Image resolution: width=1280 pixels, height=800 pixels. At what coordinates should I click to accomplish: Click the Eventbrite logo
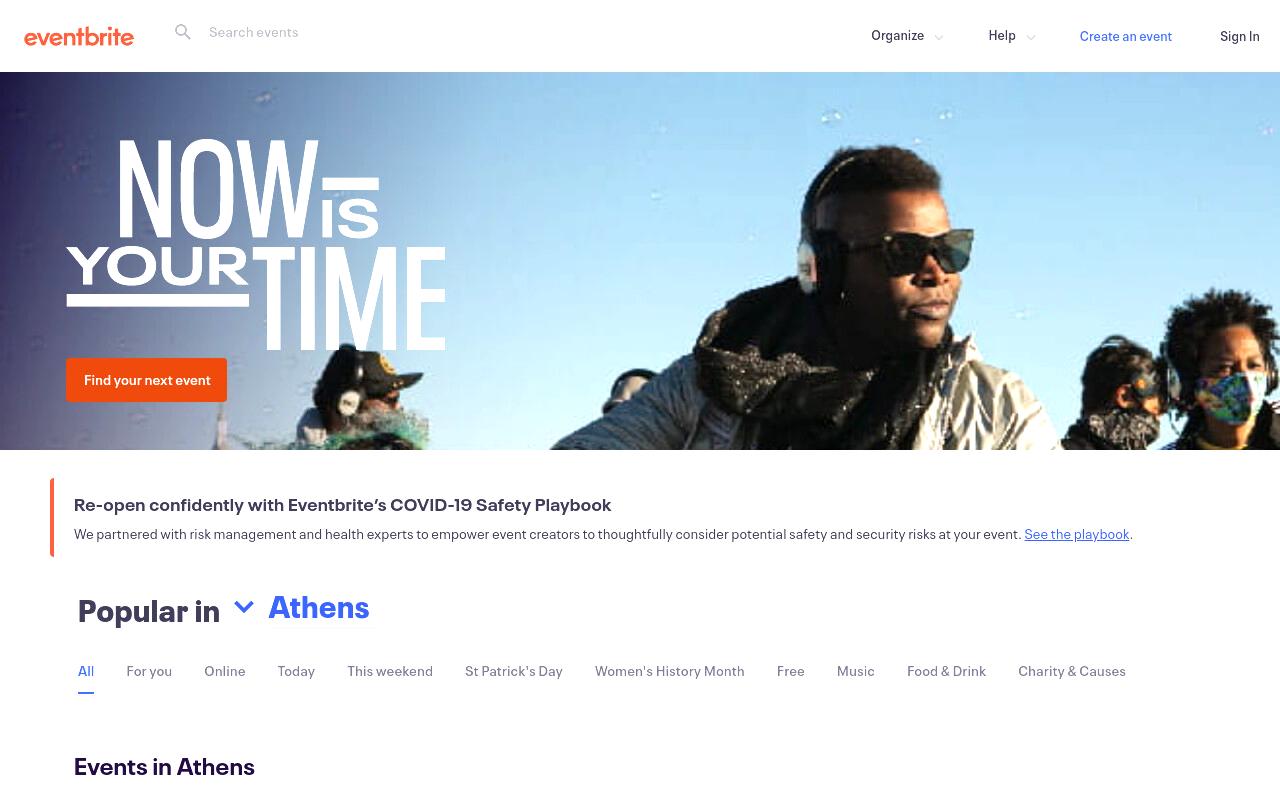(x=79, y=37)
